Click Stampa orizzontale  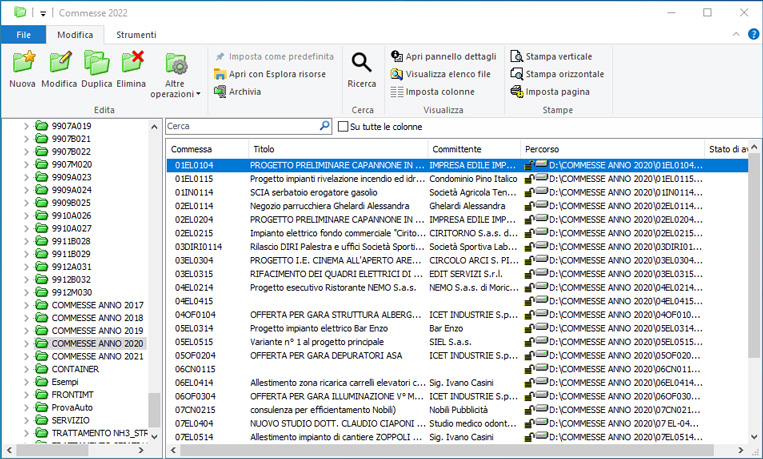click(557, 74)
